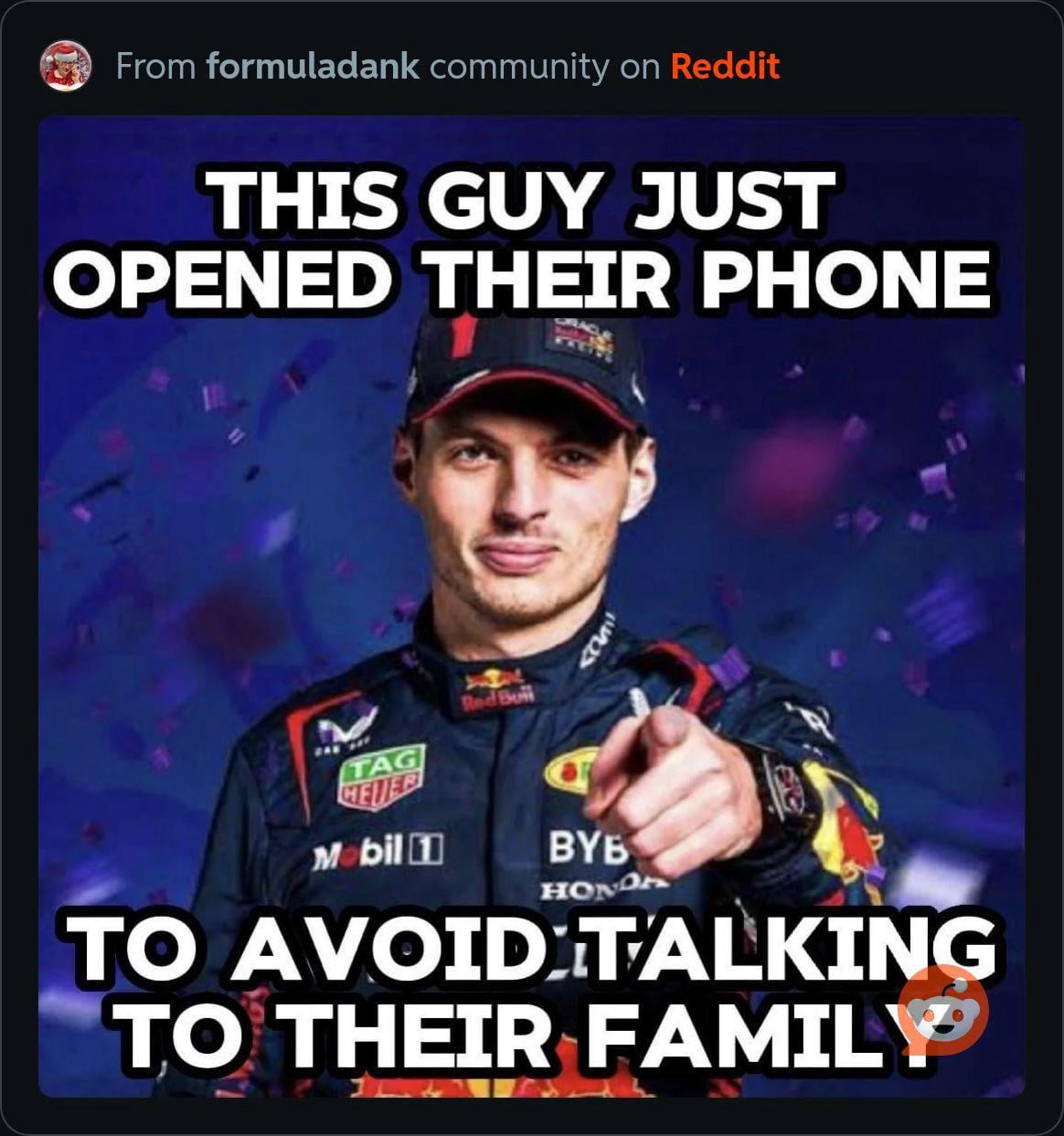The height and width of the screenshot is (1136, 1064).
Task: Click the "community on" header text
Action: [x=545, y=67]
